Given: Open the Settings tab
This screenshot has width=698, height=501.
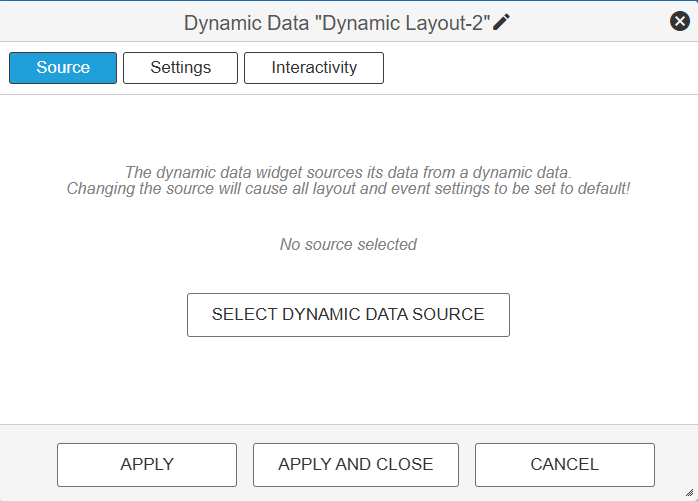Looking at the screenshot, I should coord(180,68).
